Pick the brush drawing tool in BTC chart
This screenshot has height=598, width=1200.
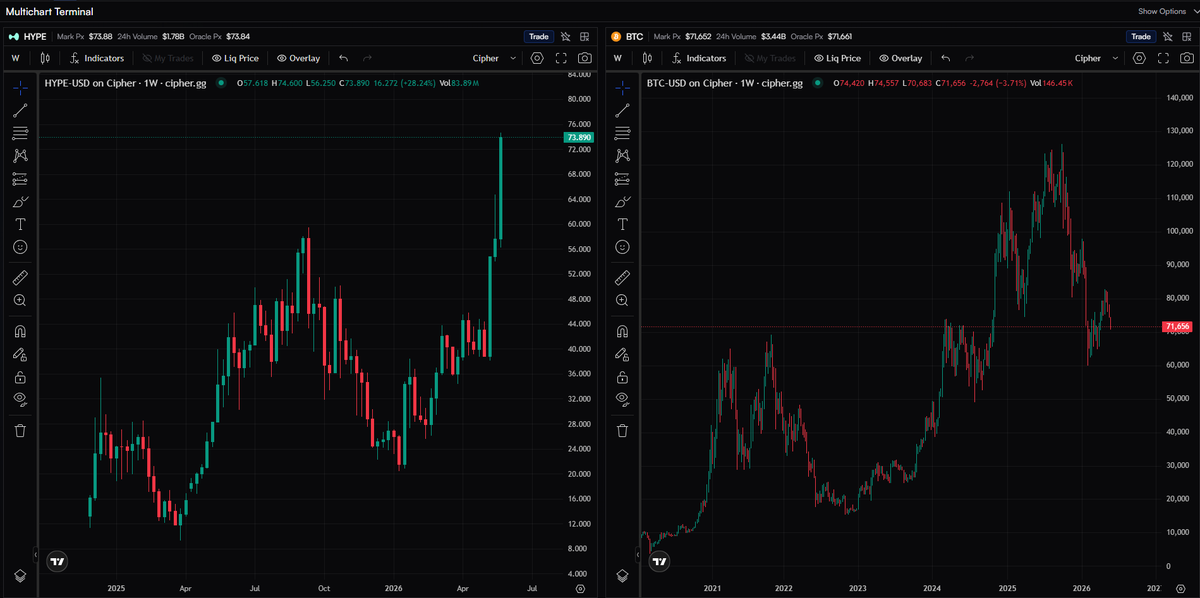click(622, 201)
